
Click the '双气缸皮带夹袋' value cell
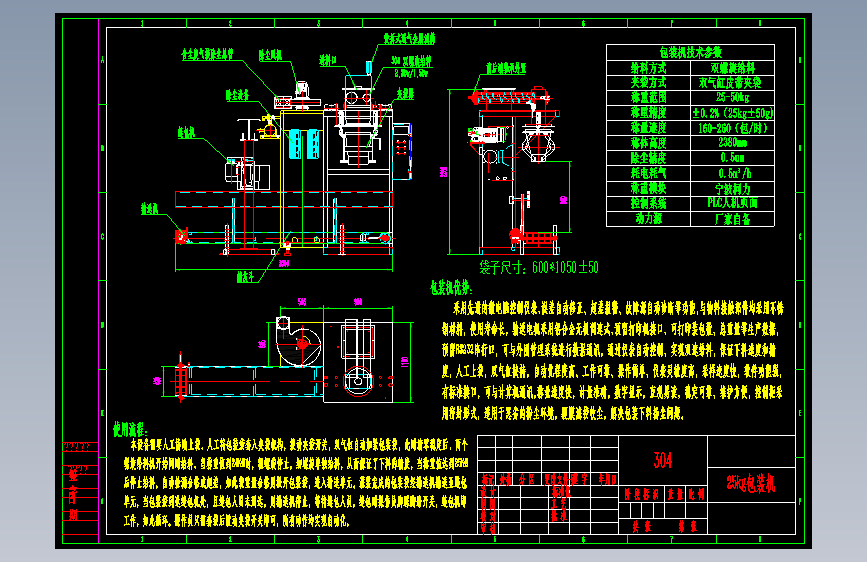click(733, 82)
